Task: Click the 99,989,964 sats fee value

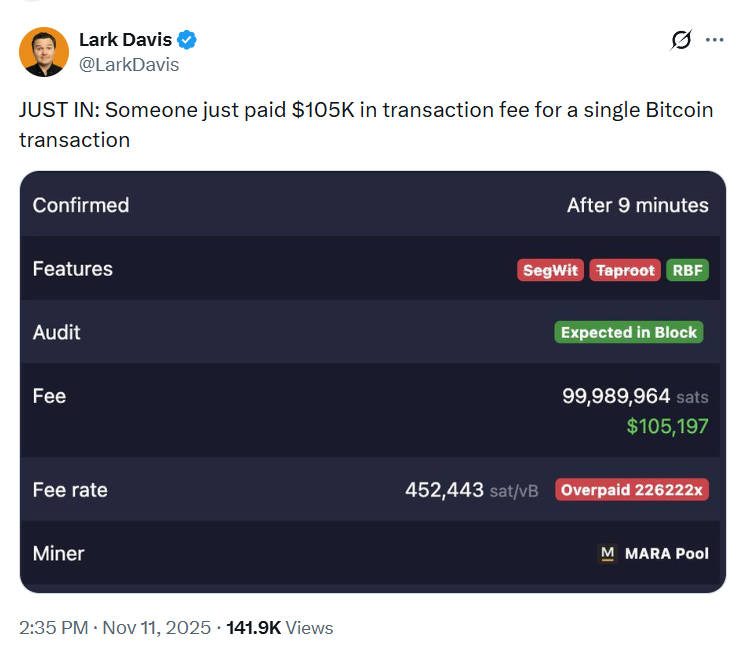Action: (x=616, y=396)
